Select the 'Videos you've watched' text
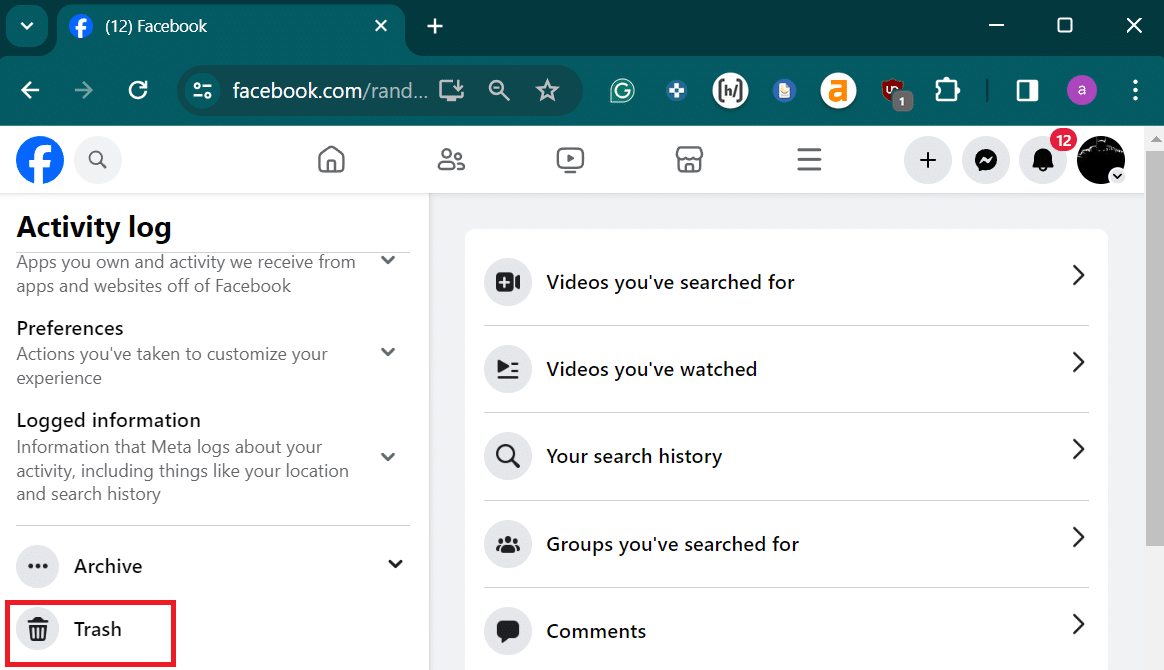Image resolution: width=1164 pixels, height=670 pixels. coord(652,369)
